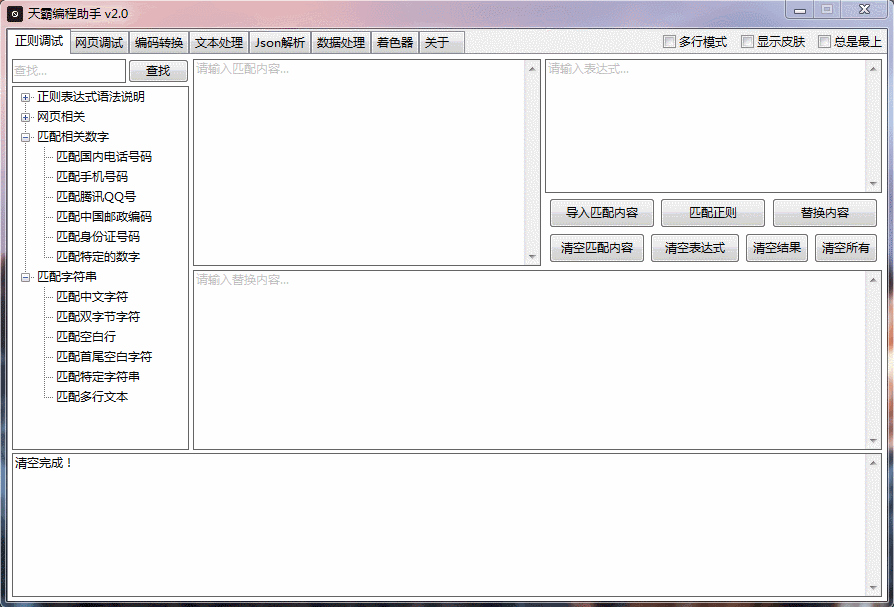Screen dimensions: 894x607
Task: Click the 清空表达式 button
Action: pos(695,248)
